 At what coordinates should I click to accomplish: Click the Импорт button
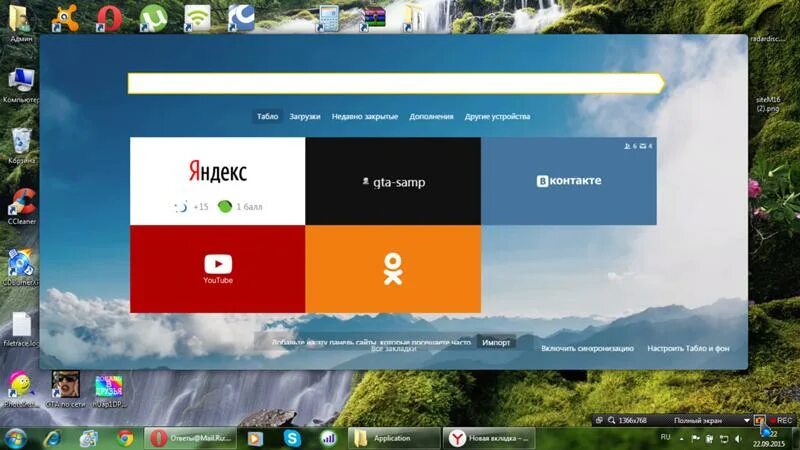click(x=496, y=342)
